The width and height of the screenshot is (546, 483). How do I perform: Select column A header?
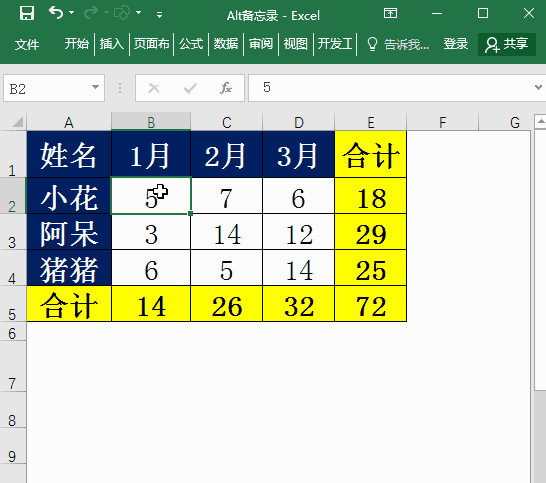(69, 122)
